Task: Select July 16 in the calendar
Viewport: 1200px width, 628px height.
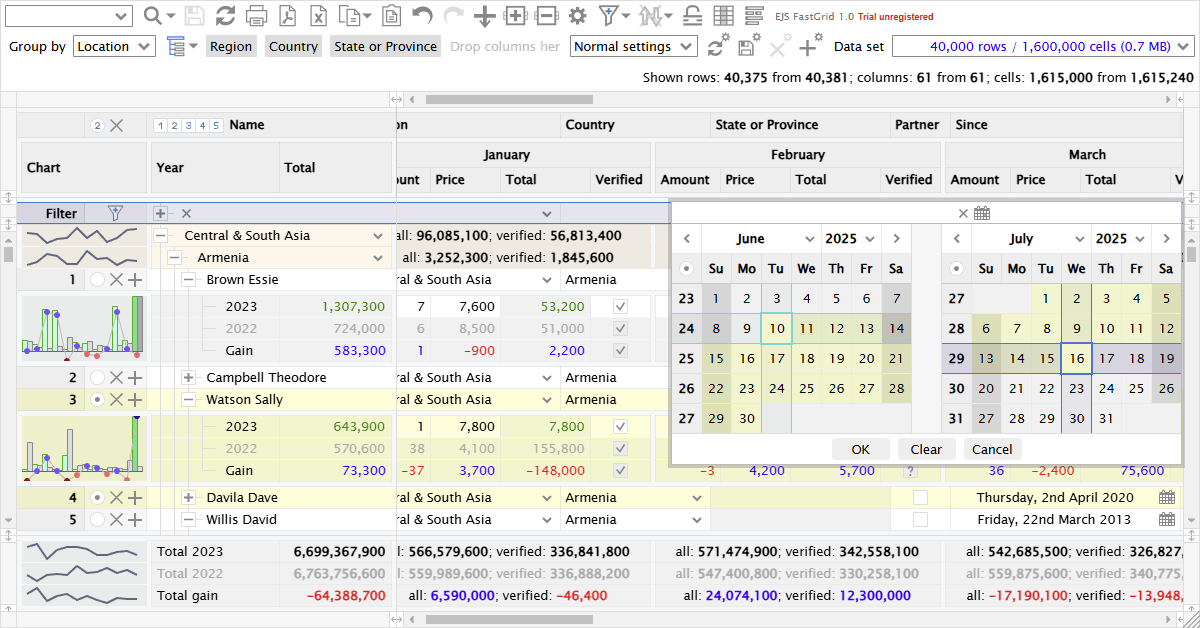Action: coord(1076,358)
